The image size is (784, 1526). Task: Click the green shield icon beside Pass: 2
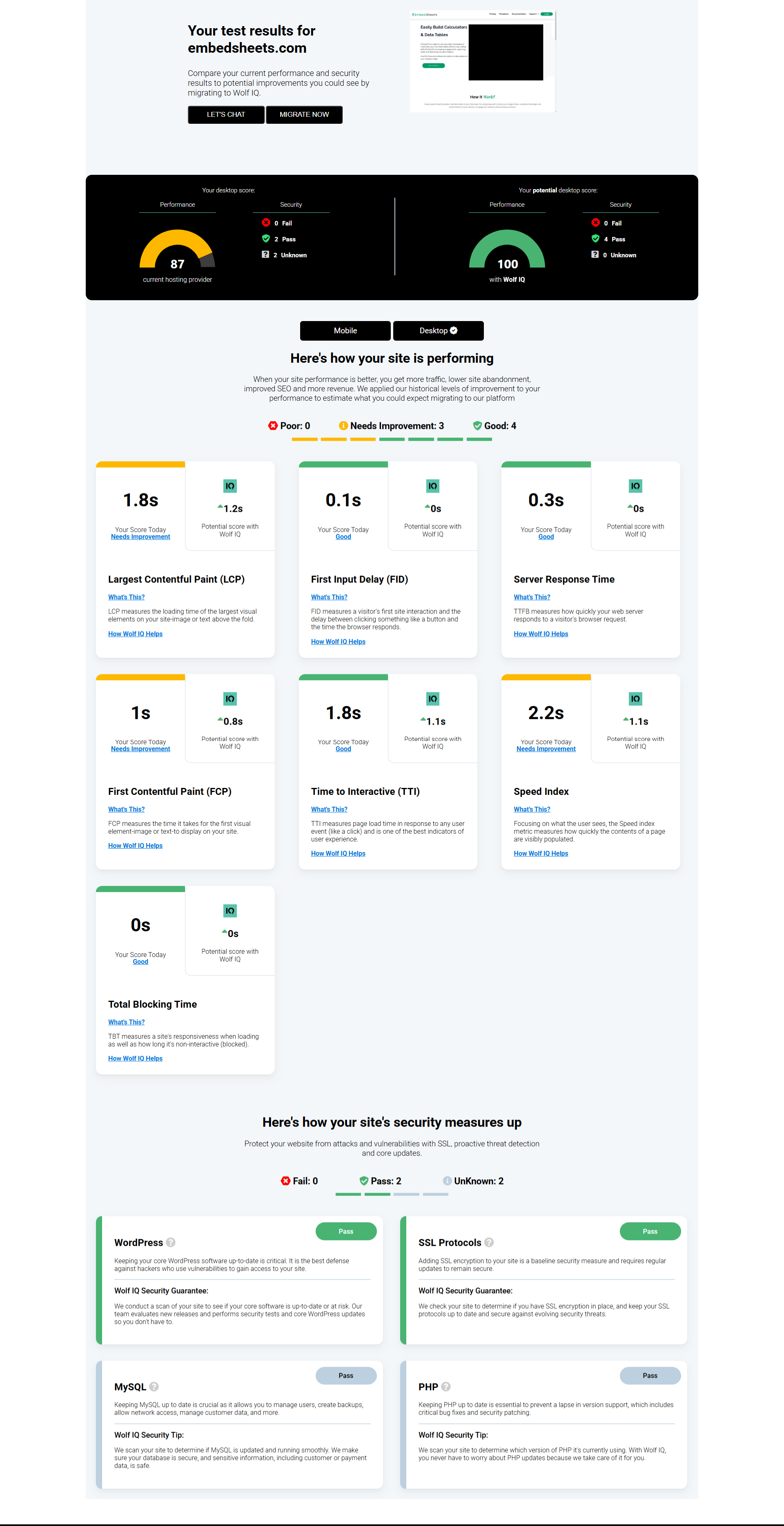pos(363,1180)
